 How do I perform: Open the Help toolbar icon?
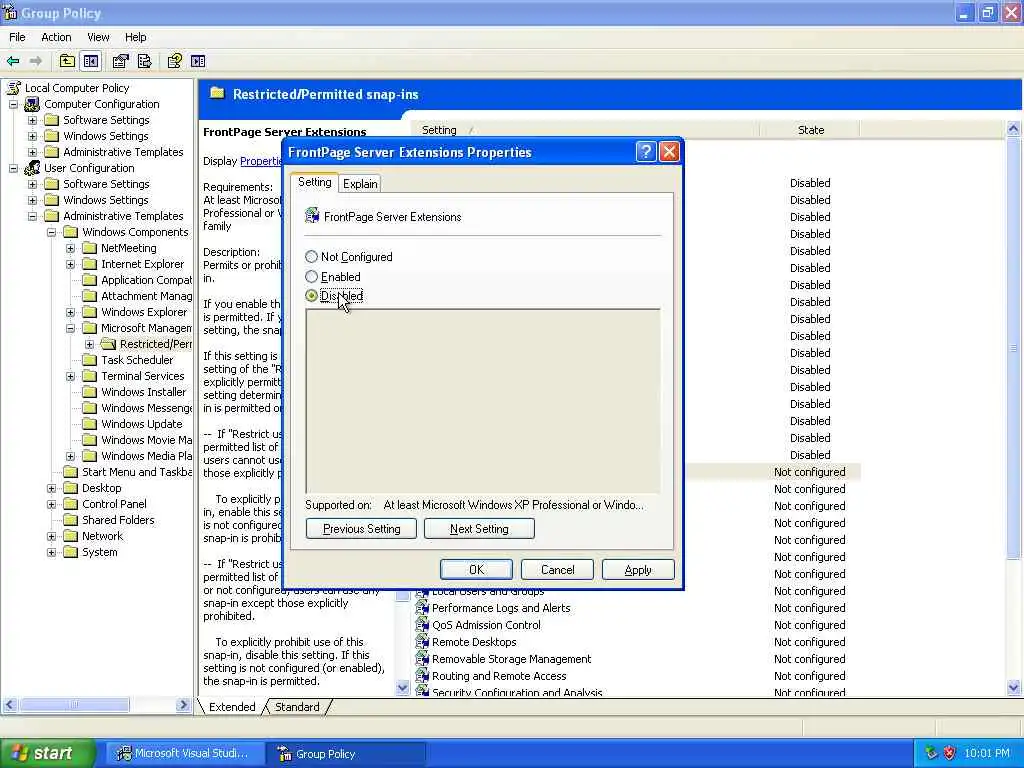(174, 61)
